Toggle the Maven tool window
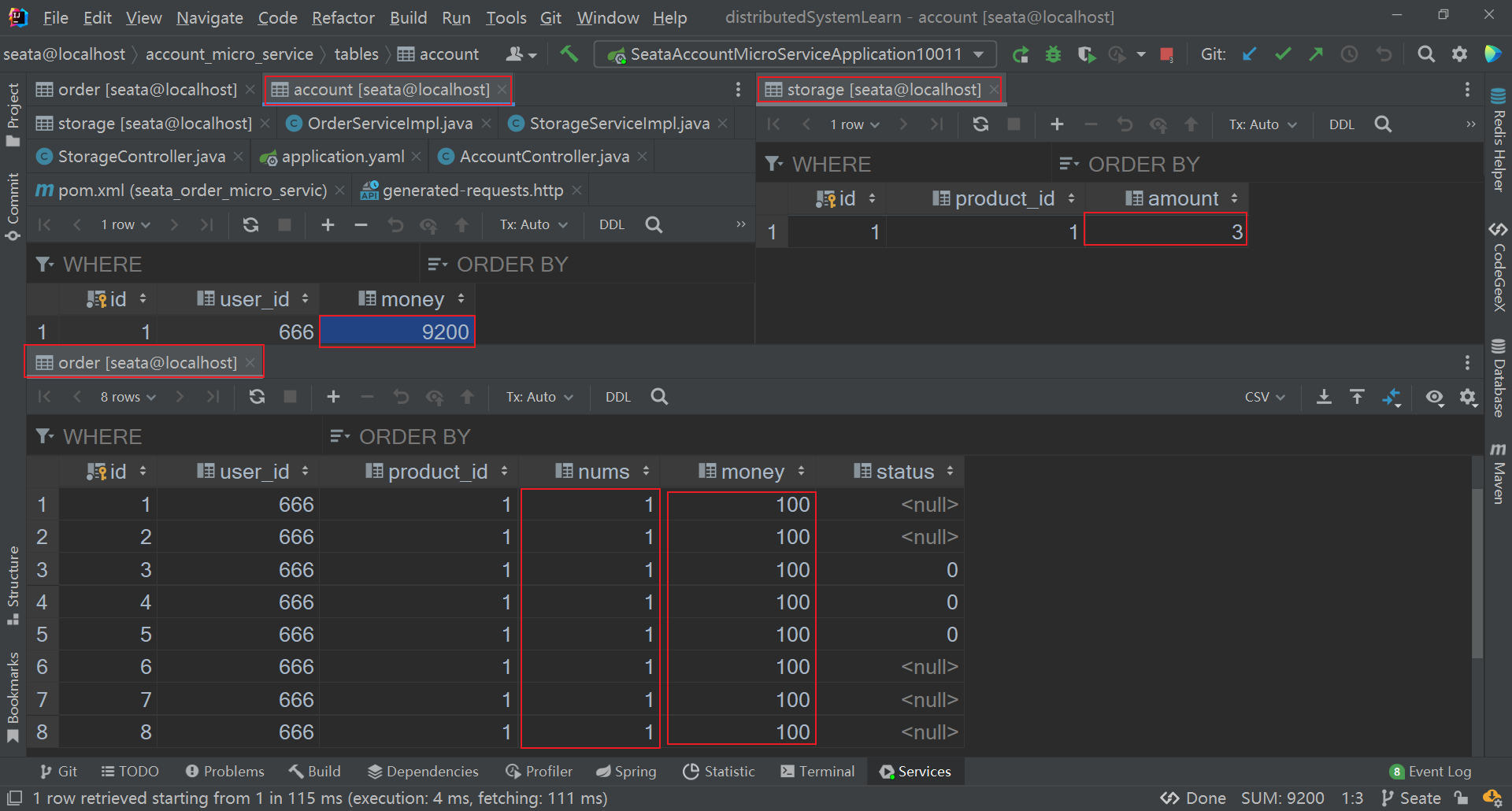 tap(1498, 472)
